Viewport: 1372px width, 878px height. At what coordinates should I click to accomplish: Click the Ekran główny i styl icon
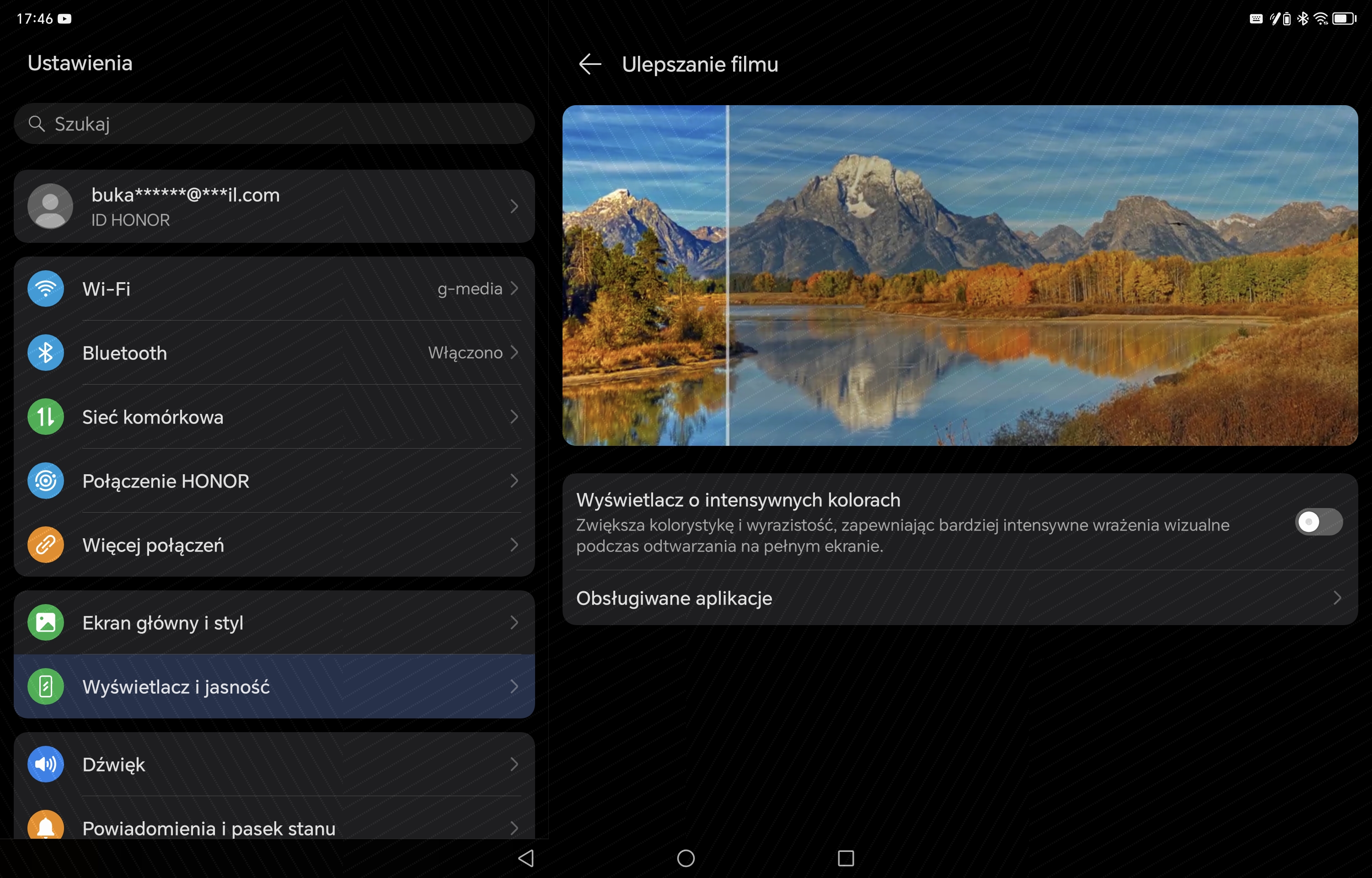tap(46, 622)
